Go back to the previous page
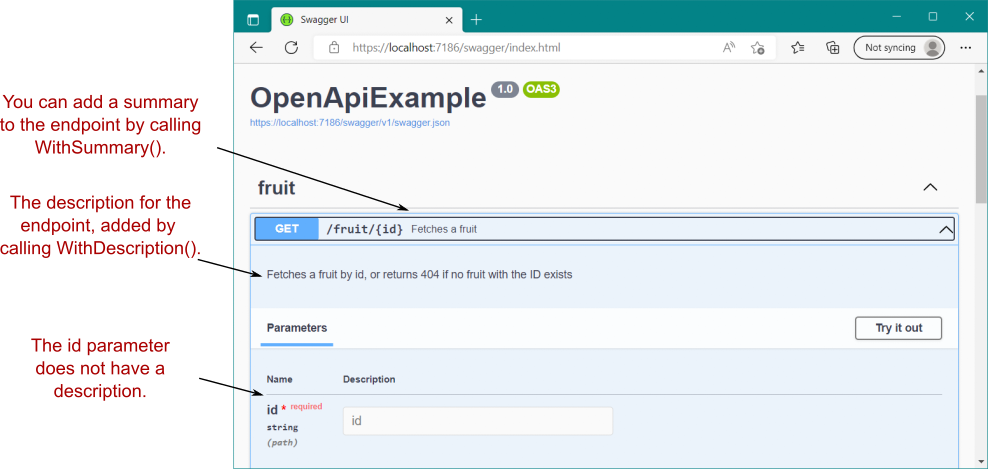Viewport: 988px width, 469px height. 256,48
